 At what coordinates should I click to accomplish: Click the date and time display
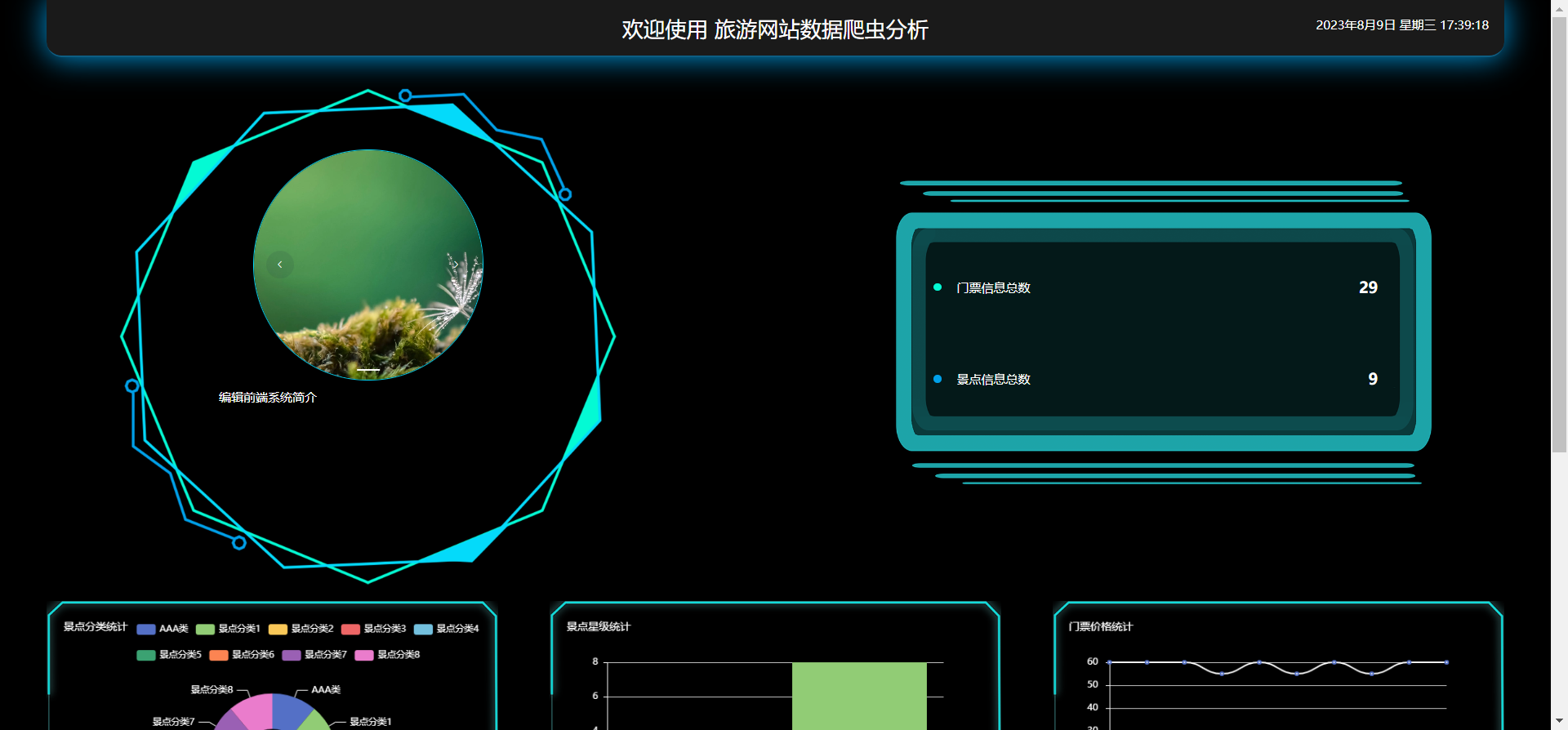pyautogui.click(x=1402, y=25)
